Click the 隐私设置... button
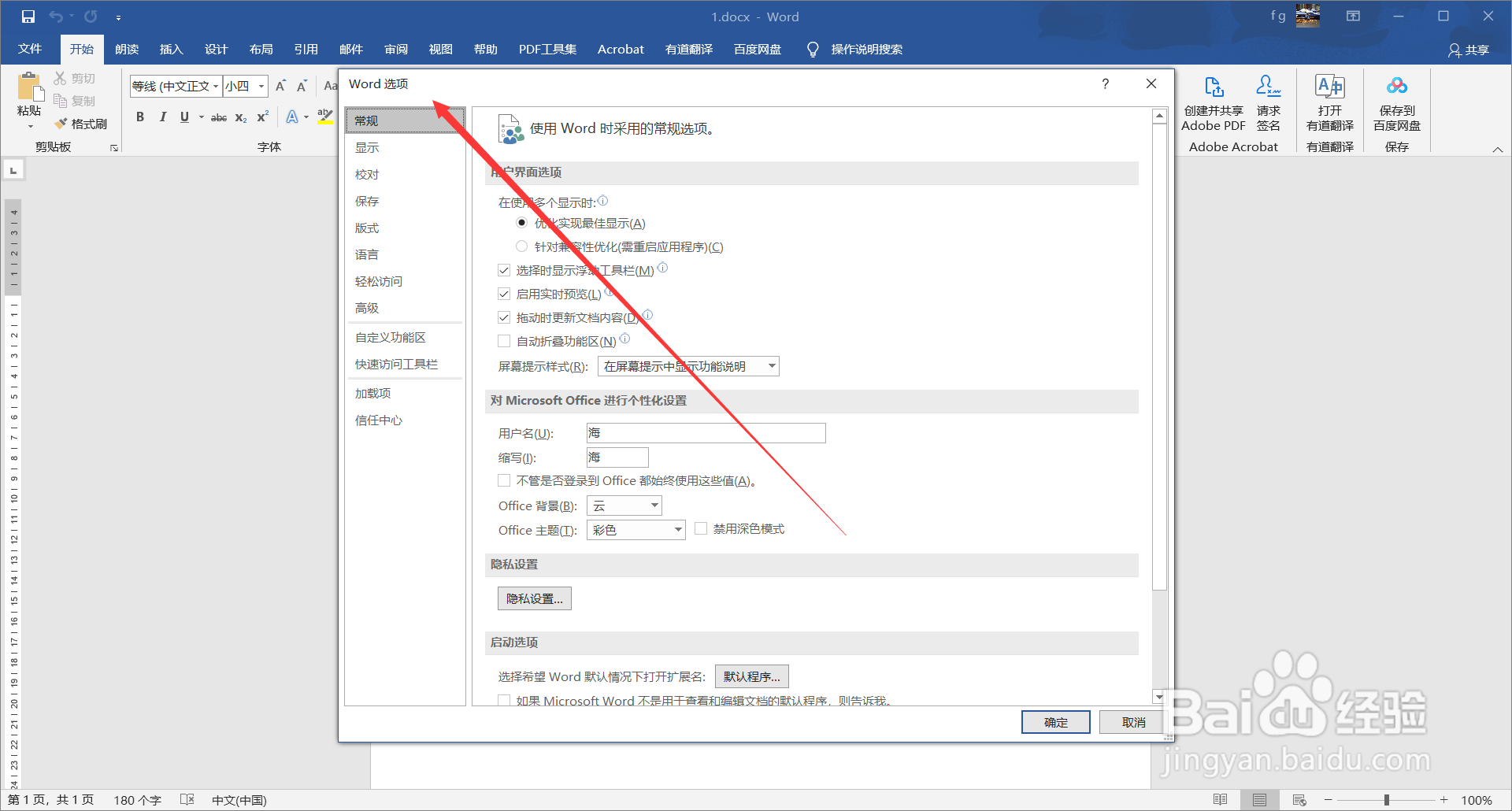 coord(535,598)
